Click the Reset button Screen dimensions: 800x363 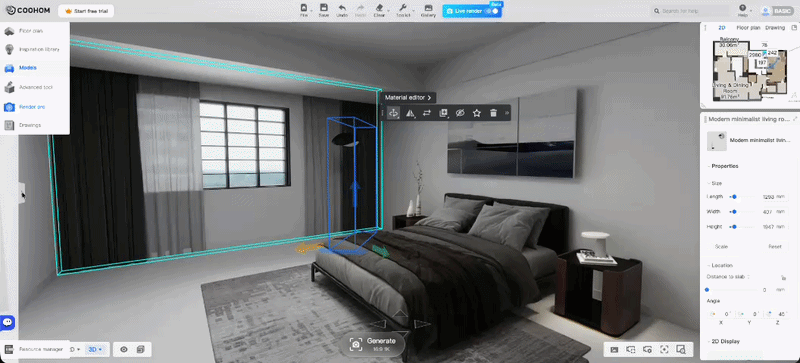(x=774, y=247)
